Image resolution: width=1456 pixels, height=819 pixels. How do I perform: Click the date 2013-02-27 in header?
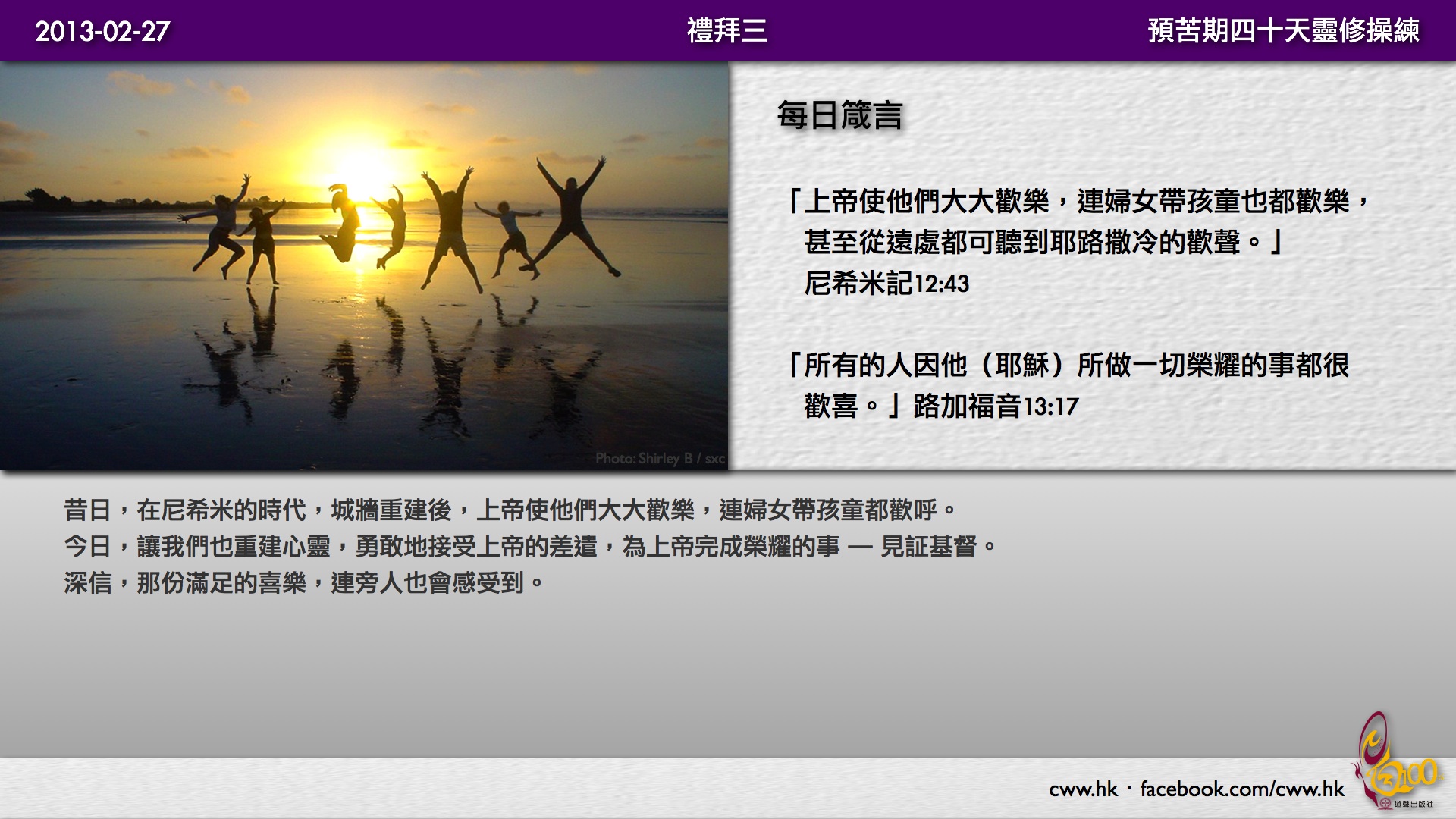[102, 31]
